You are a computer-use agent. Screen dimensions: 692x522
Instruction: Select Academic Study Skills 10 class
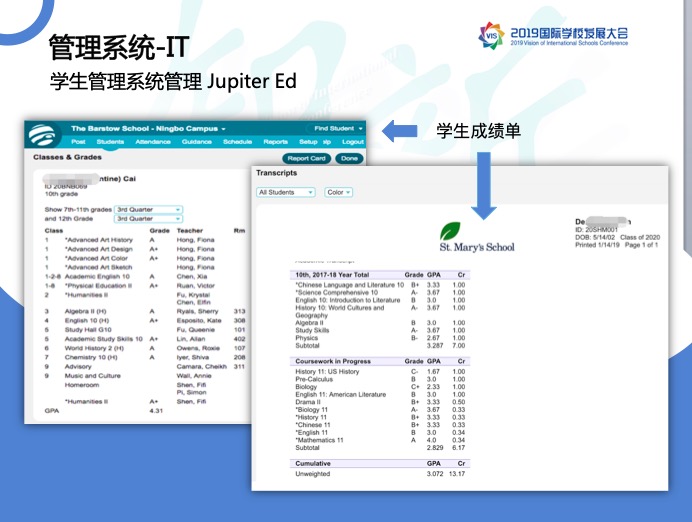click(x=104, y=339)
